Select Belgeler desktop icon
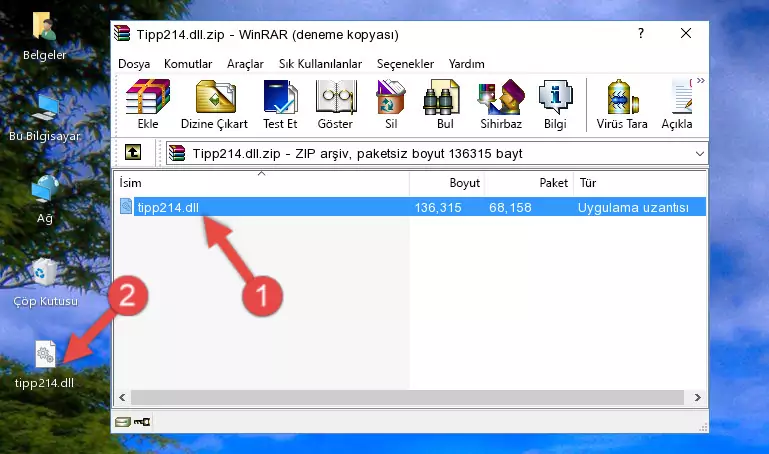The height and width of the screenshot is (454, 769). click(44, 37)
